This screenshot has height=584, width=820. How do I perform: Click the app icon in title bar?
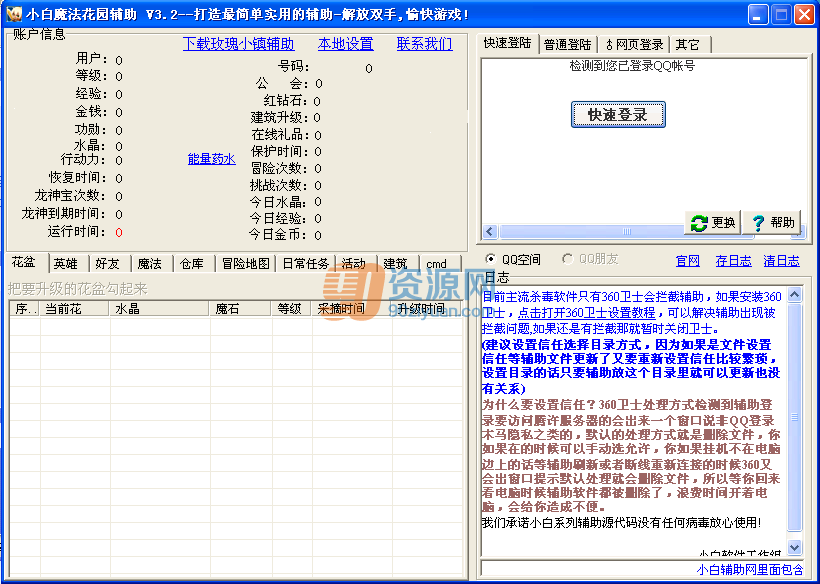(13, 14)
